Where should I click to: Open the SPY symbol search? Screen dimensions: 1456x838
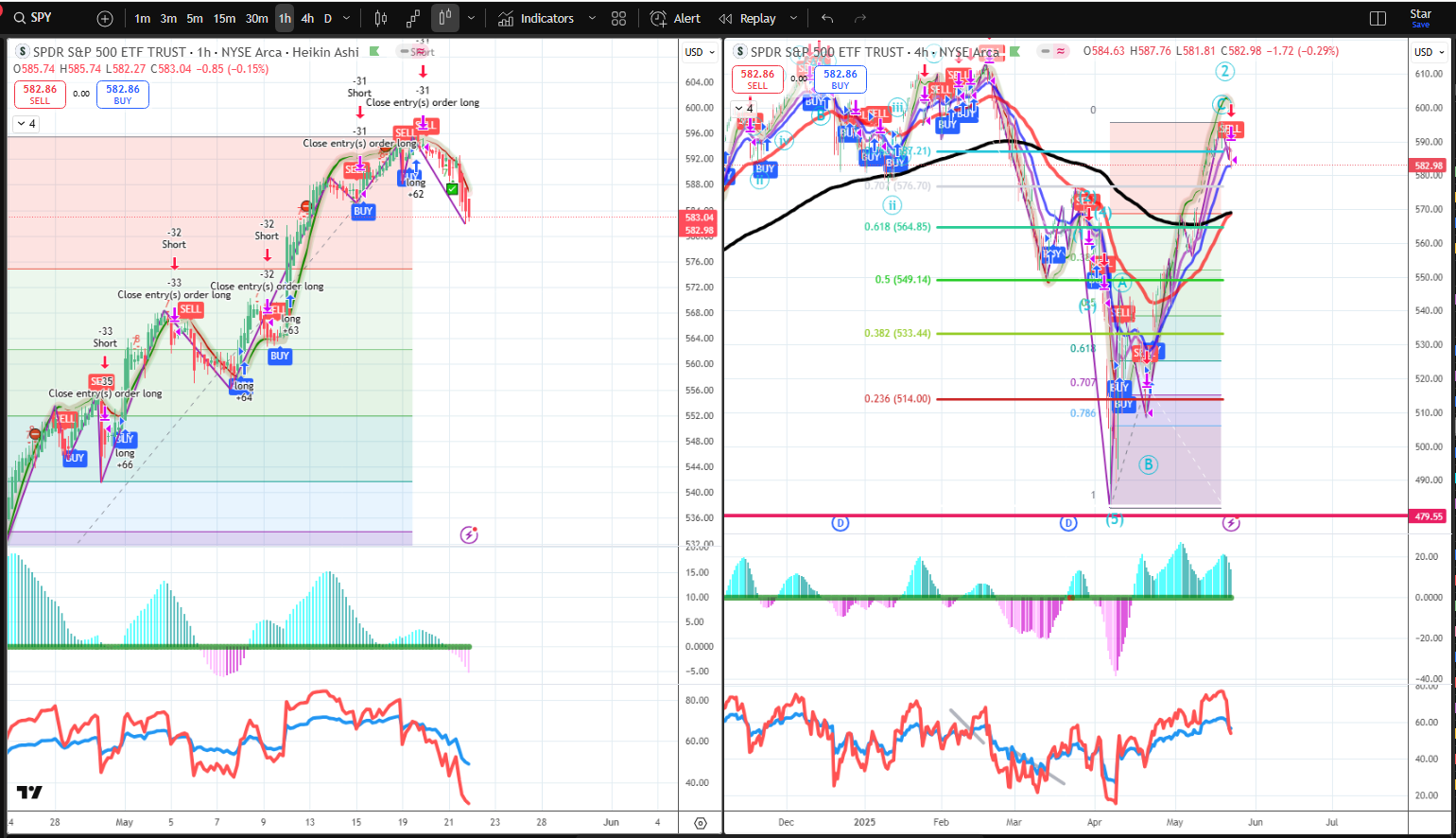coord(33,18)
